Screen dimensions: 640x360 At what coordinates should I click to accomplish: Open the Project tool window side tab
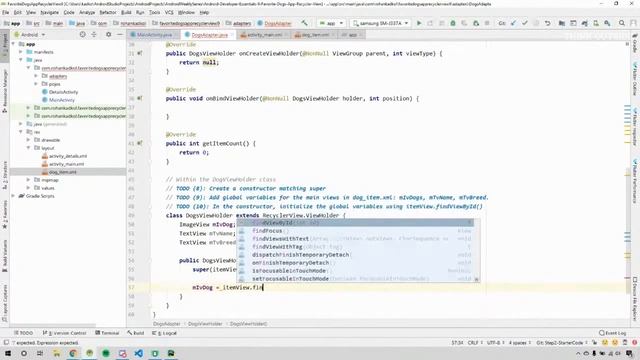tap(5, 45)
